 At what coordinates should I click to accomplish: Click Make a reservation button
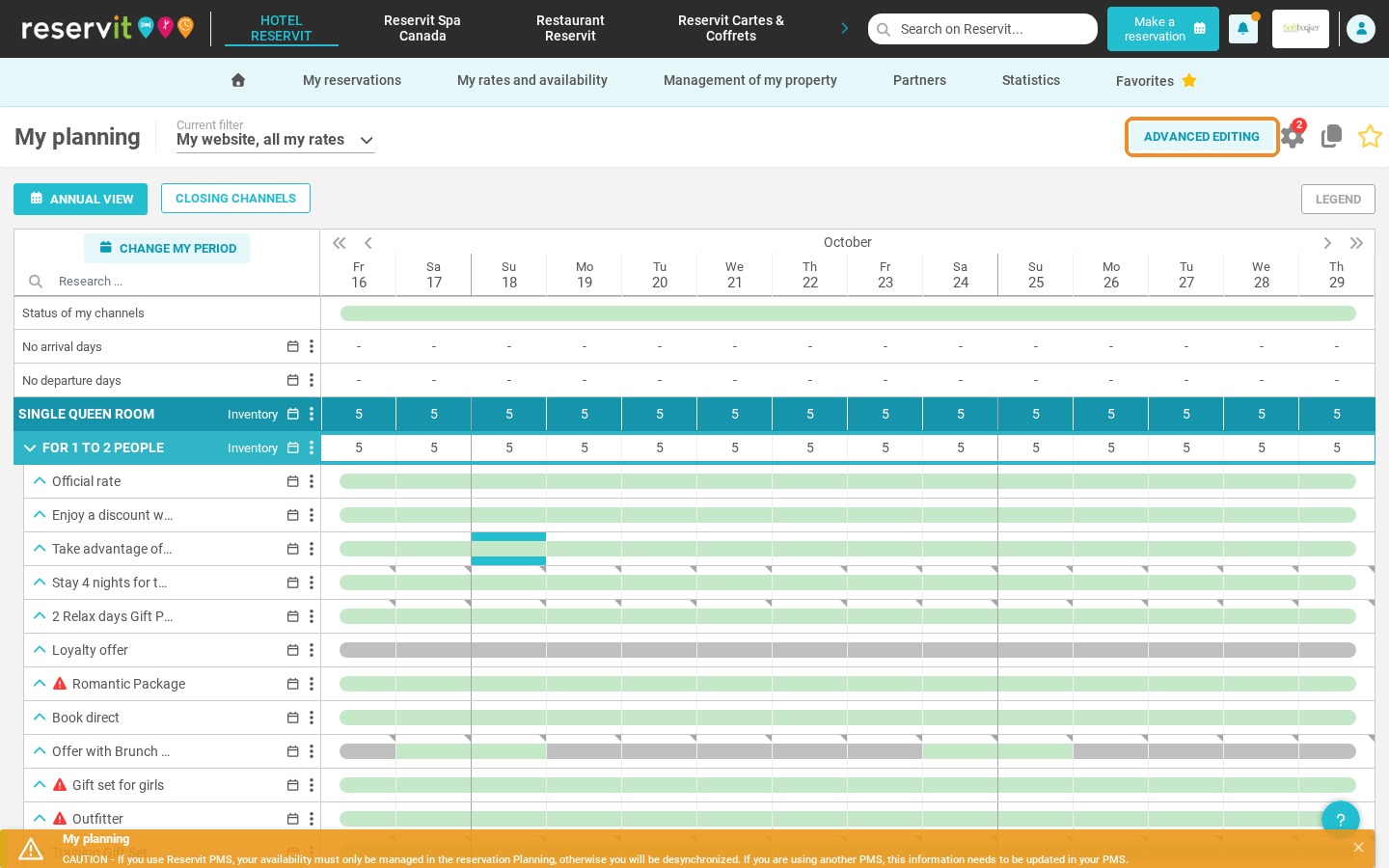coord(1163,29)
